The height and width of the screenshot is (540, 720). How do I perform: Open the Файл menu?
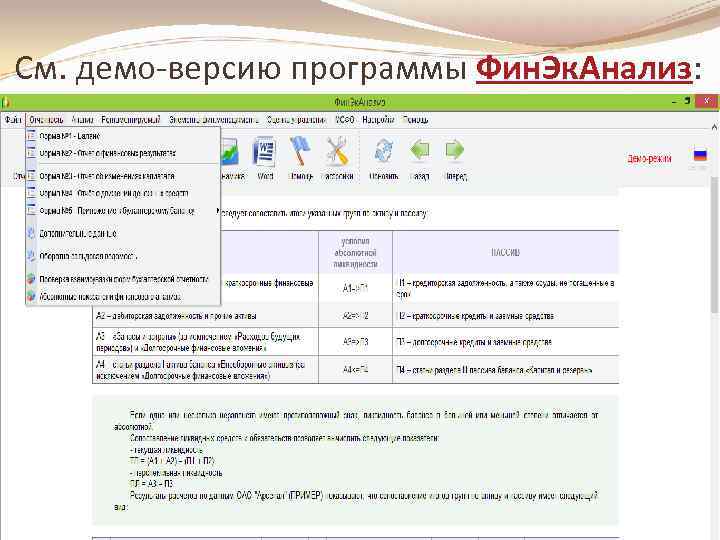tap(13, 119)
